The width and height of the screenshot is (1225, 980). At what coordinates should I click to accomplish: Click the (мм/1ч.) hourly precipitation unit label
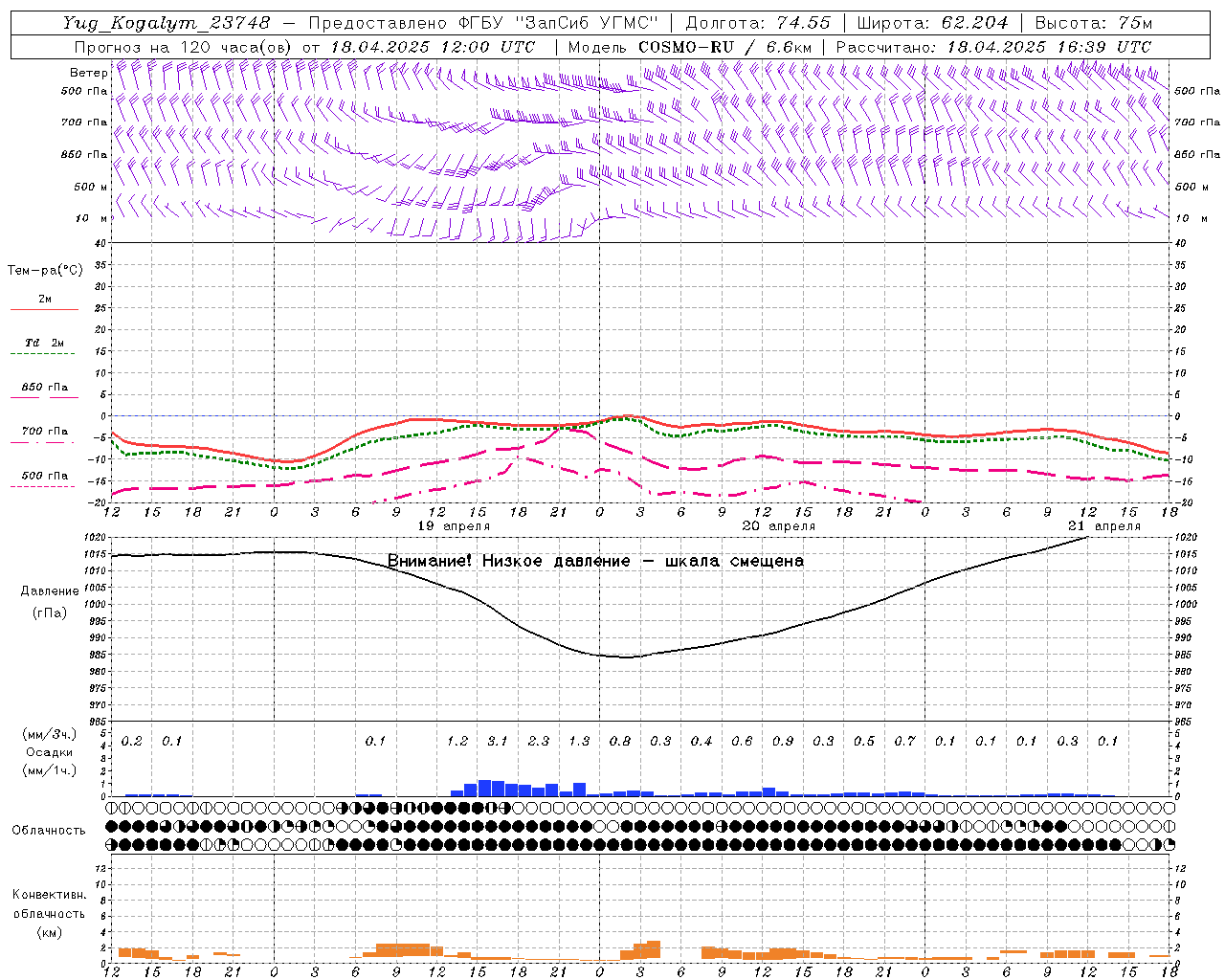coord(50,770)
